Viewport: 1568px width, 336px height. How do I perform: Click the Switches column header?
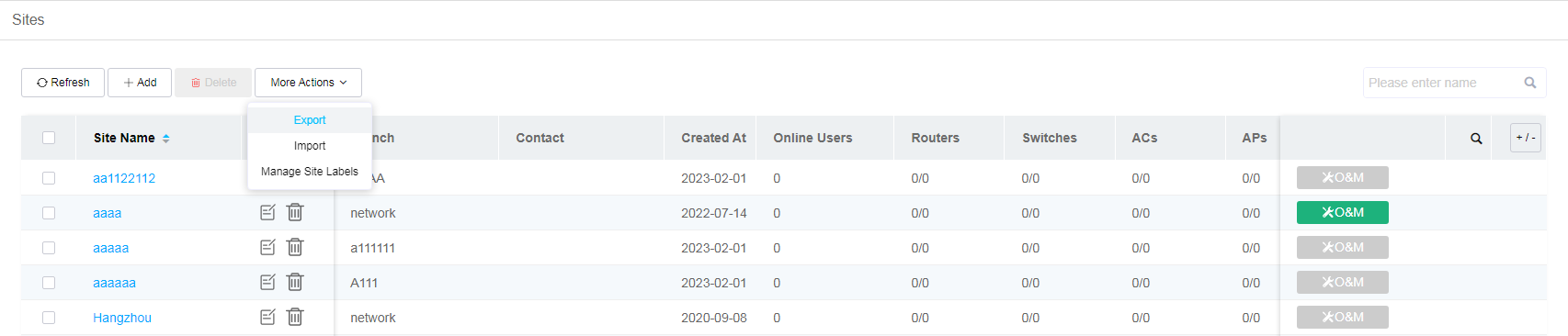(x=1049, y=138)
